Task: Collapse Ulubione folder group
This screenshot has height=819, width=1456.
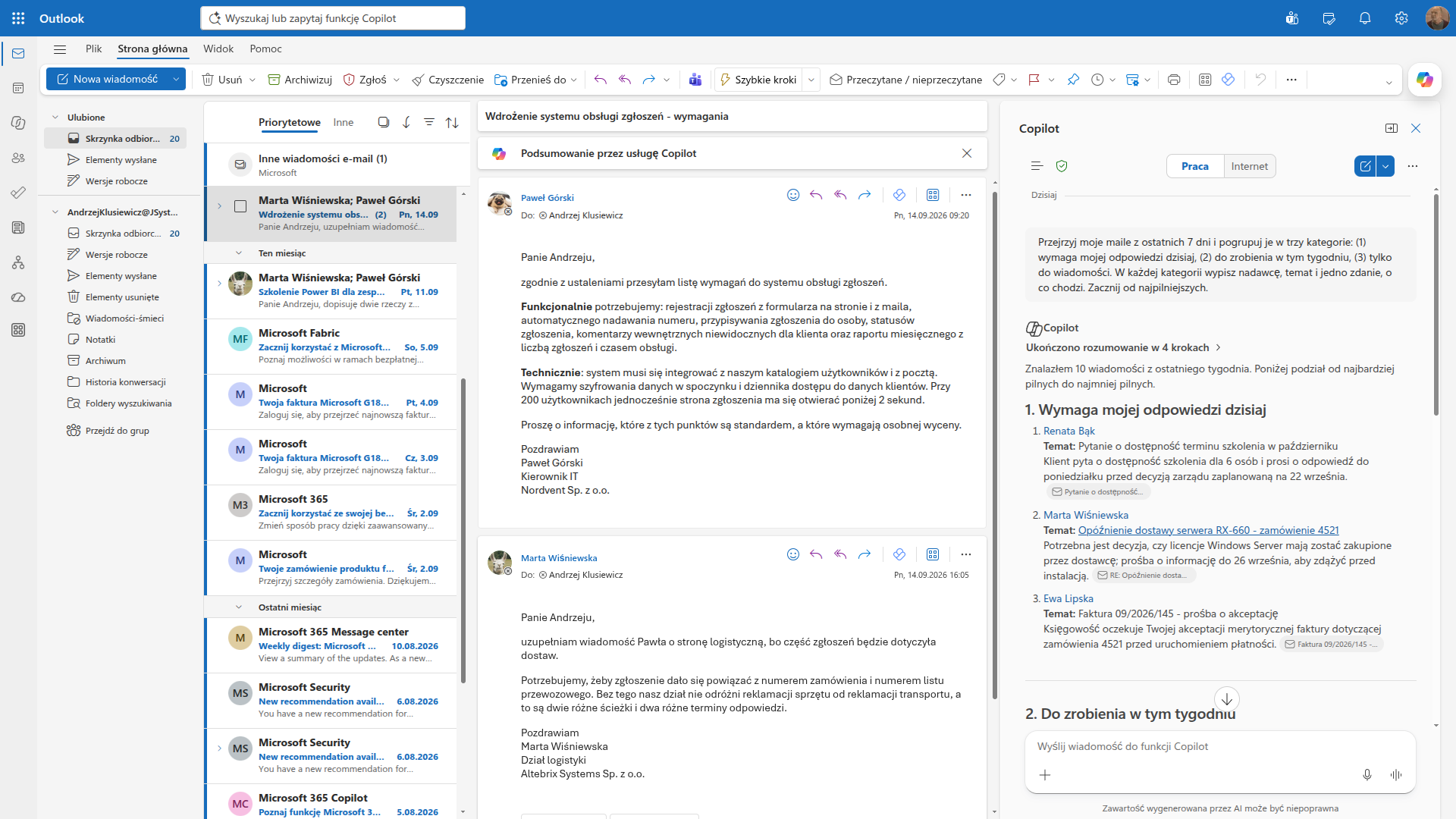Action: point(55,118)
